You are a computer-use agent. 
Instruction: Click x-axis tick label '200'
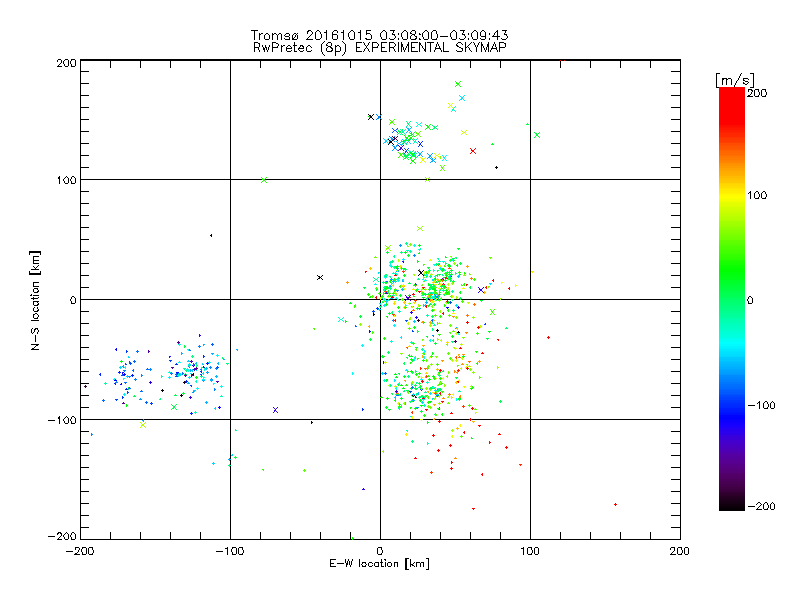pyautogui.click(x=680, y=551)
